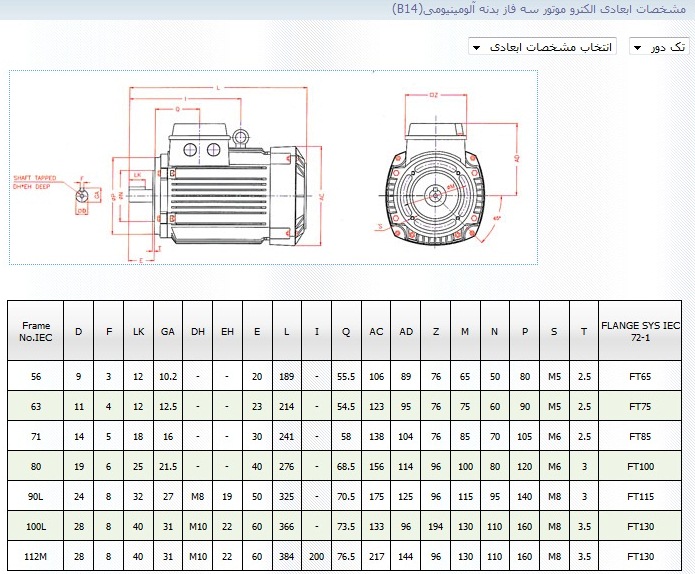Select the 'GA' column header
The height and width of the screenshot is (574, 695).
pyautogui.click(x=168, y=332)
